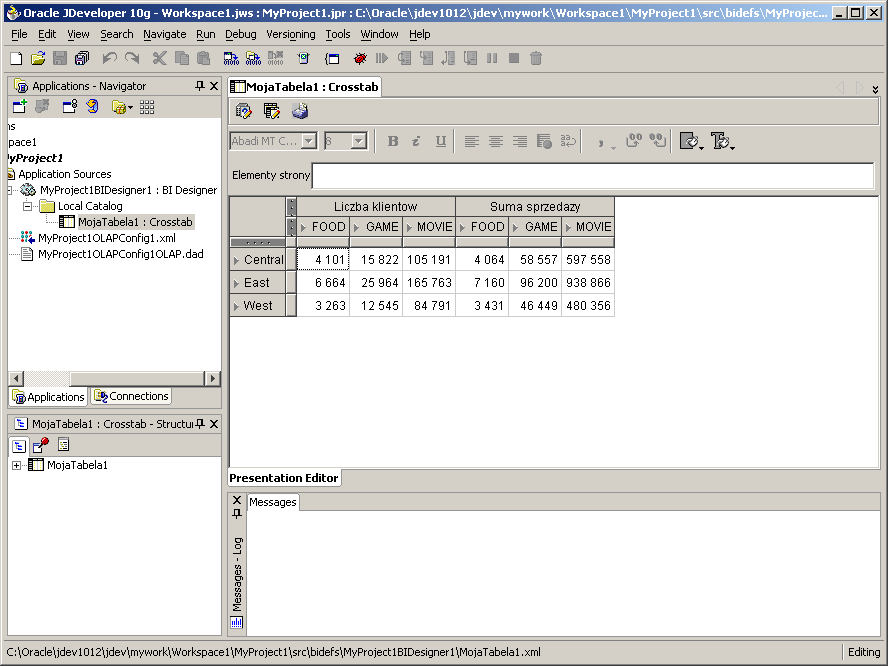Select the Presentation Editor tab
888x666 pixels.
point(284,478)
